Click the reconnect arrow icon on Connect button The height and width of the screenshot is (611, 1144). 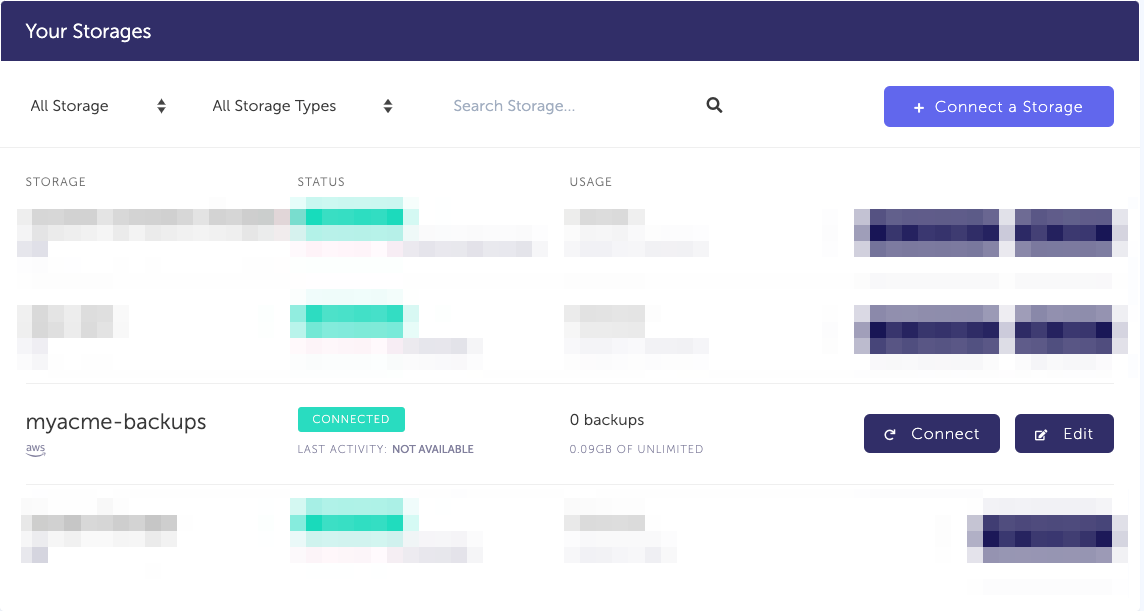(891, 433)
